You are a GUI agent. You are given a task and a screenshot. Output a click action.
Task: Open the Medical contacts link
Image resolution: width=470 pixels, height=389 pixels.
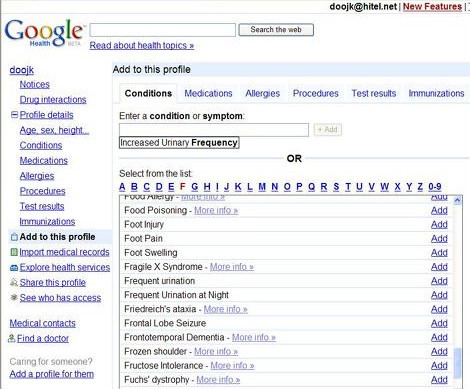point(43,323)
